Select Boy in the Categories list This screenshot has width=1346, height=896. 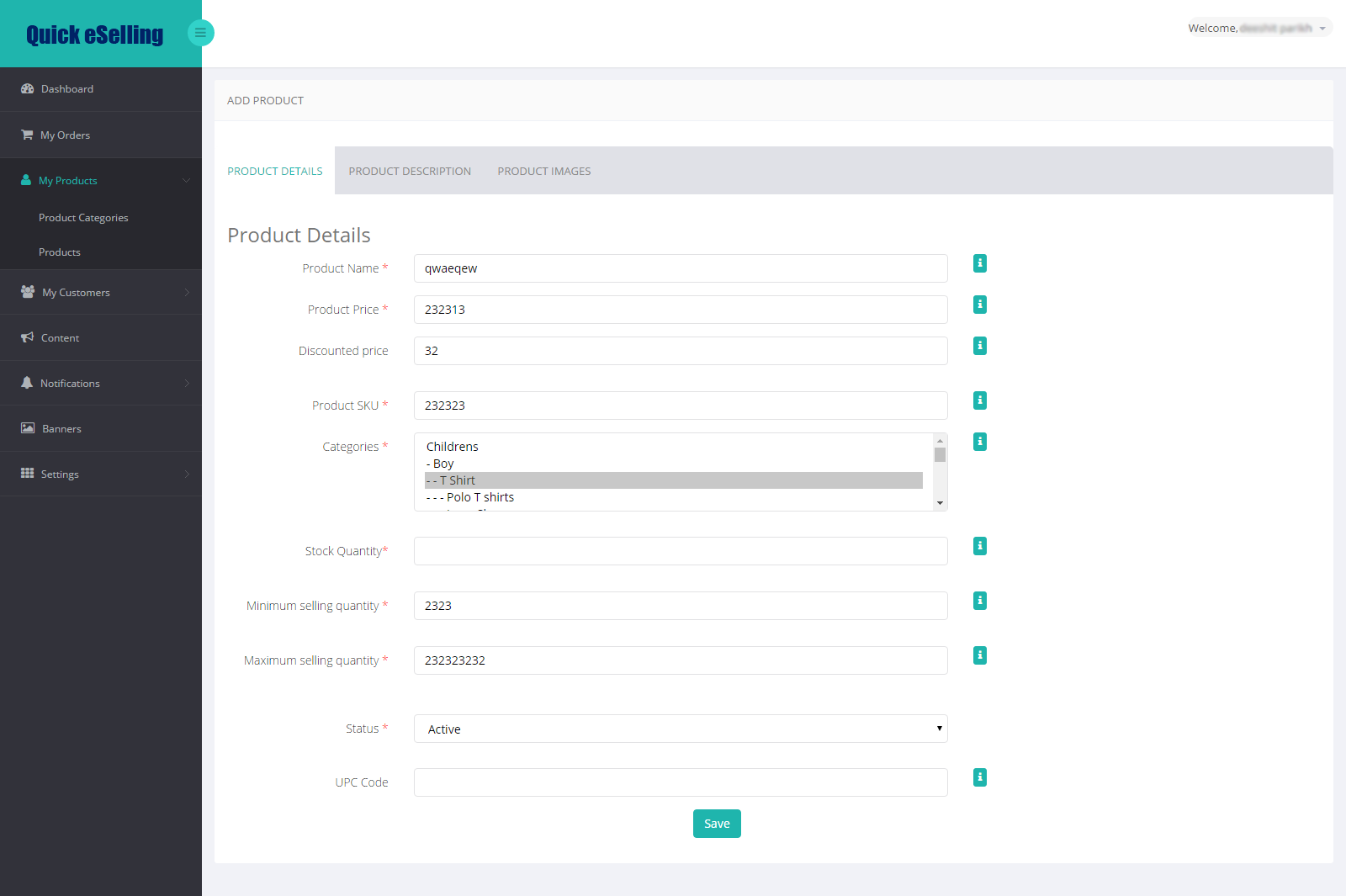click(x=674, y=464)
